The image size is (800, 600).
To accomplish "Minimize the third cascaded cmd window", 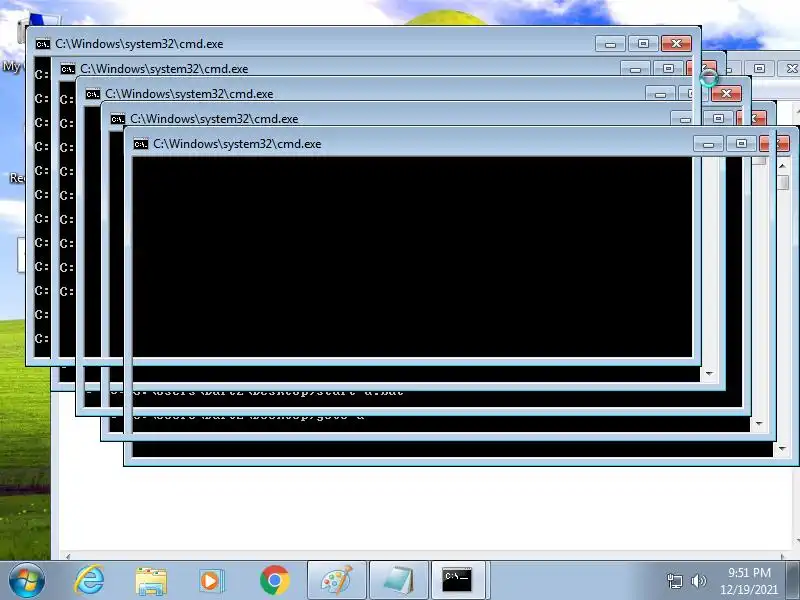I will tap(660, 94).
